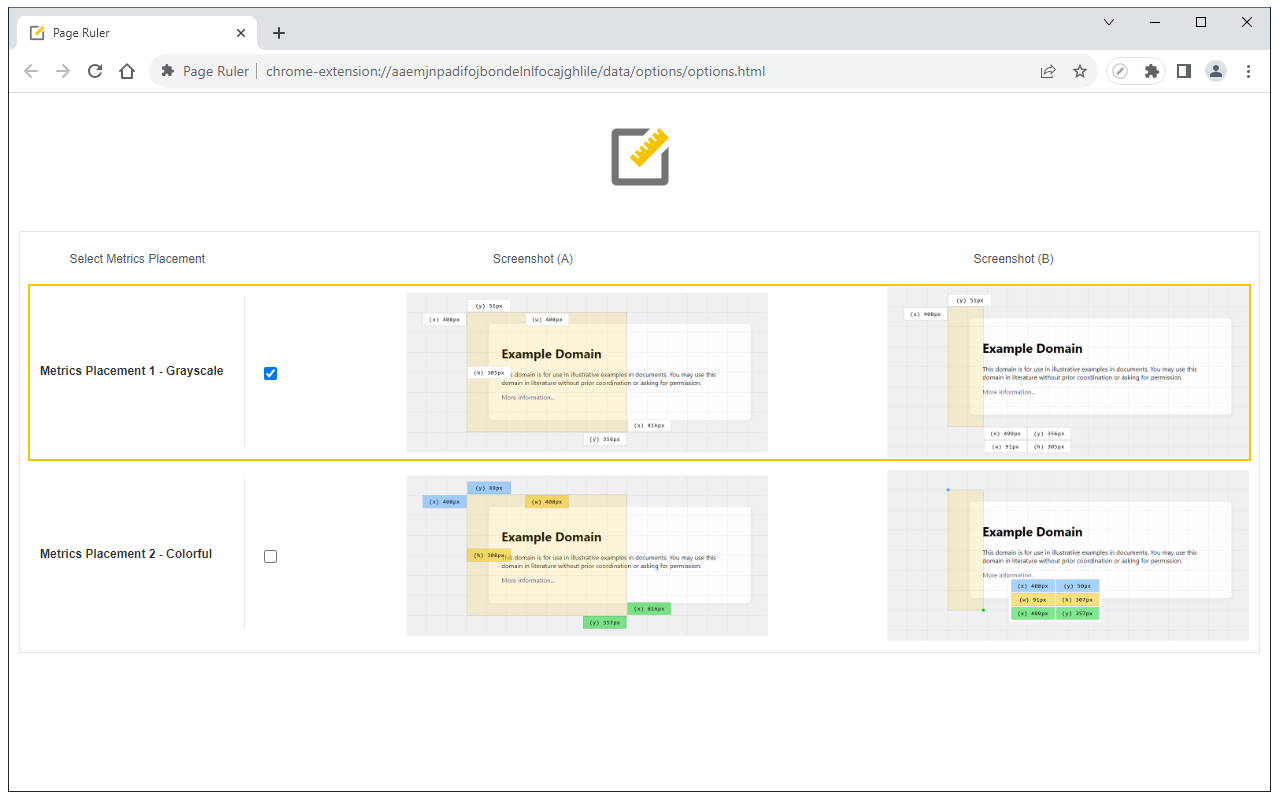Reload the page with the refresh icon
The height and width of the screenshot is (800, 1280).
95,71
